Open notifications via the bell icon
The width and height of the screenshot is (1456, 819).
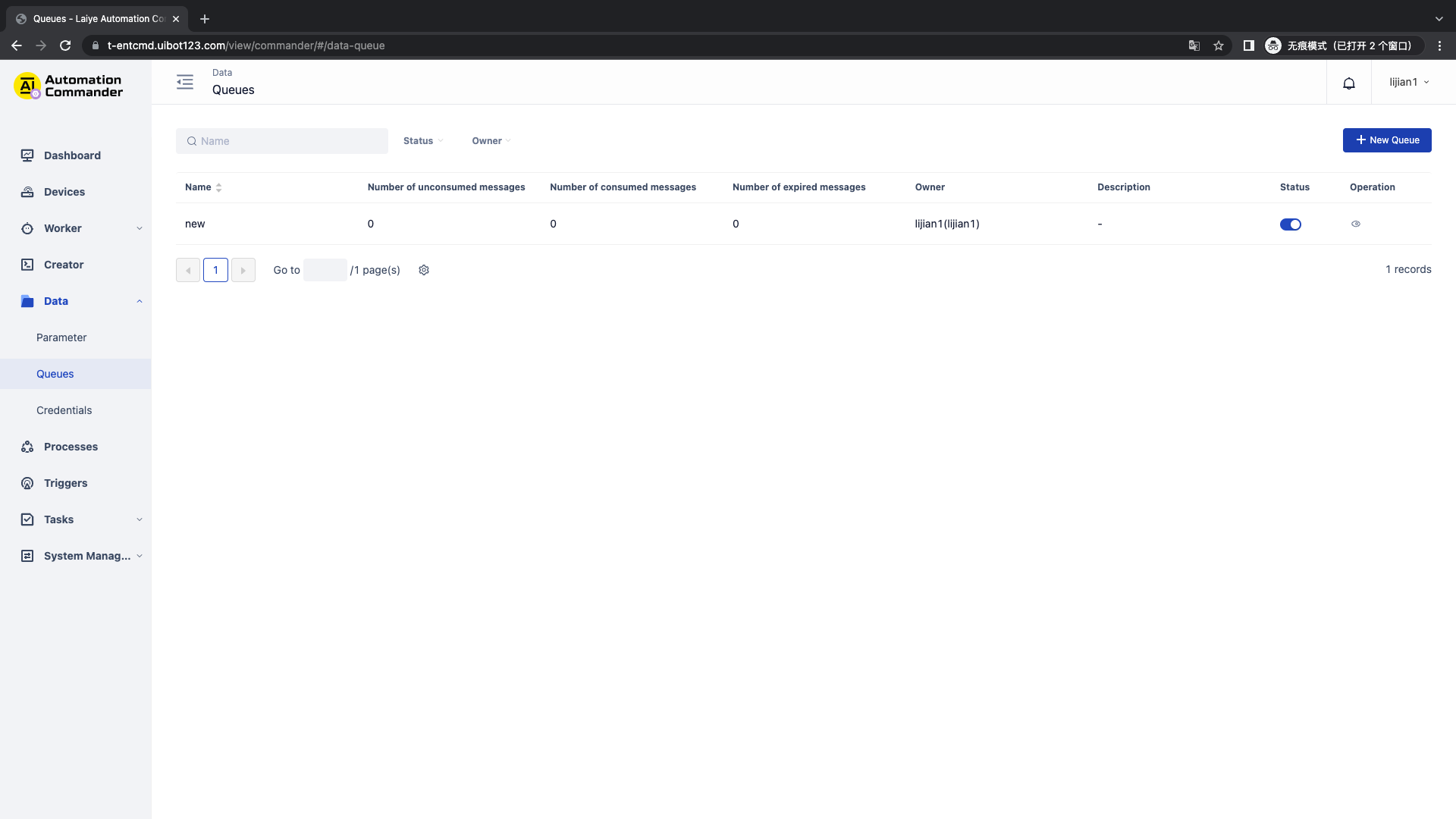pyautogui.click(x=1349, y=83)
